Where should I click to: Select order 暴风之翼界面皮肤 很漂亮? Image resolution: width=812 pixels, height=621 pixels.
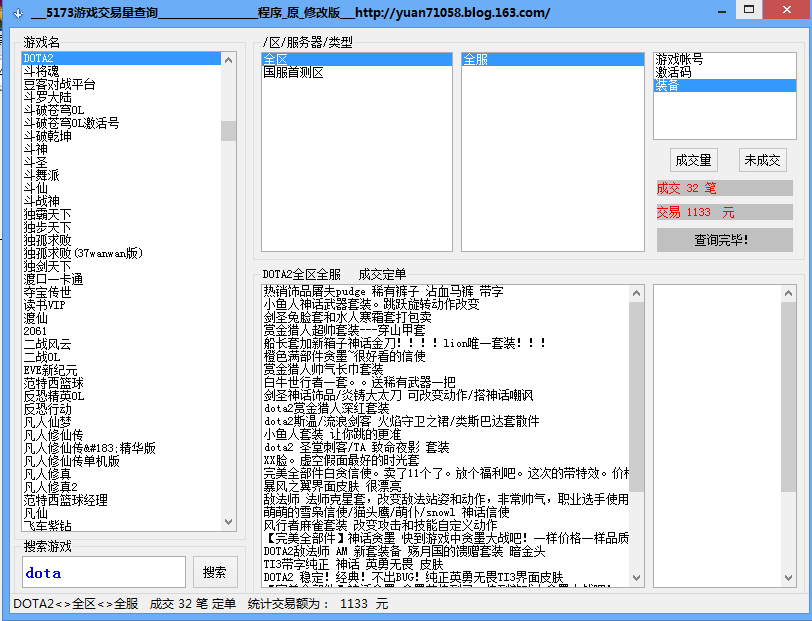coord(445,486)
